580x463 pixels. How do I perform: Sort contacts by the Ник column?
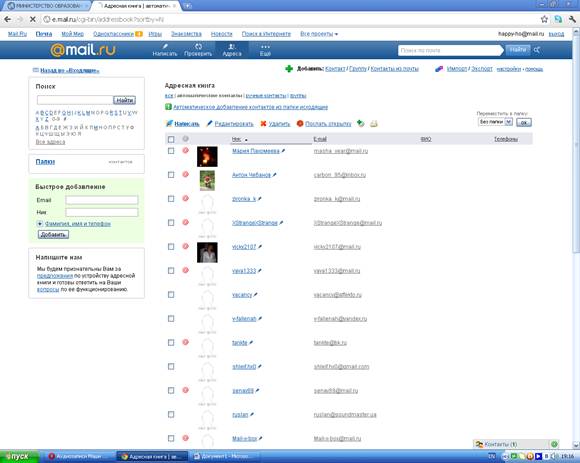[x=237, y=139]
